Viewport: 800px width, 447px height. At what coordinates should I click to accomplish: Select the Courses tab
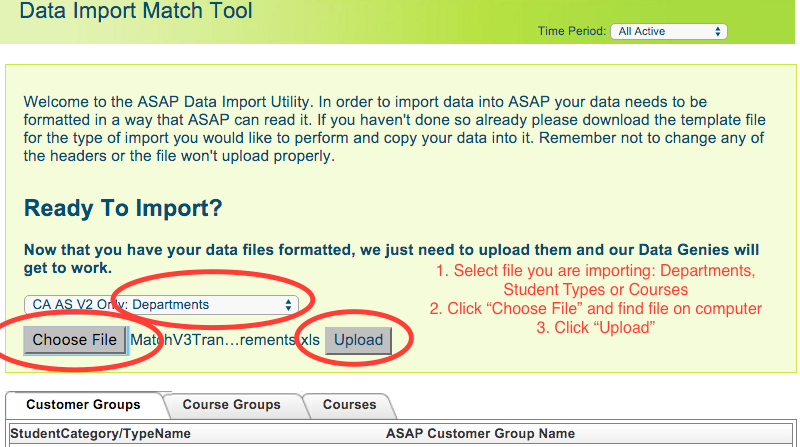349,405
